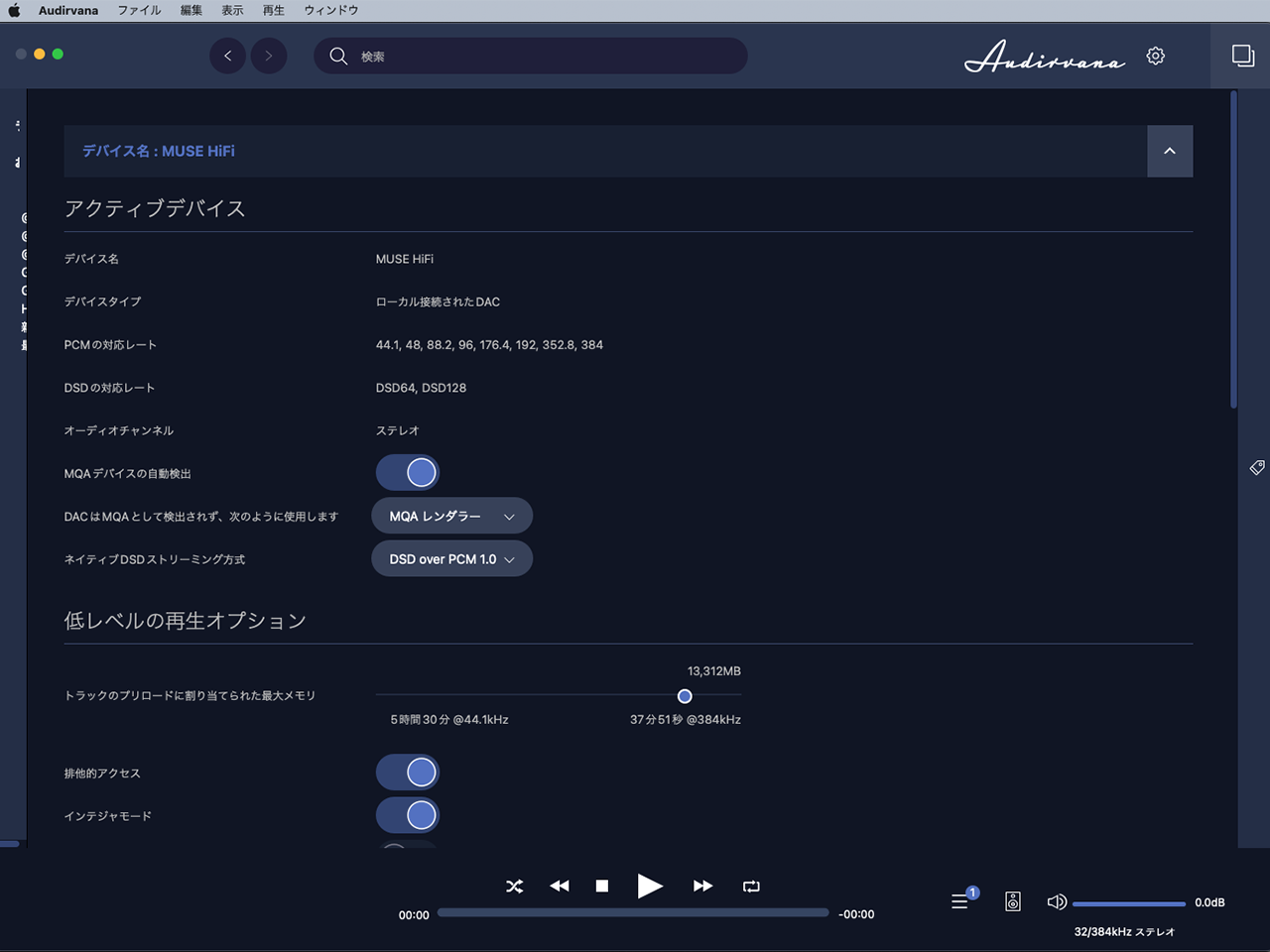The height and width of the screenshot is (952, 1270).
Task: Click the remaining time -00:00
Action: pyautogui.click(x=856, y=914)
